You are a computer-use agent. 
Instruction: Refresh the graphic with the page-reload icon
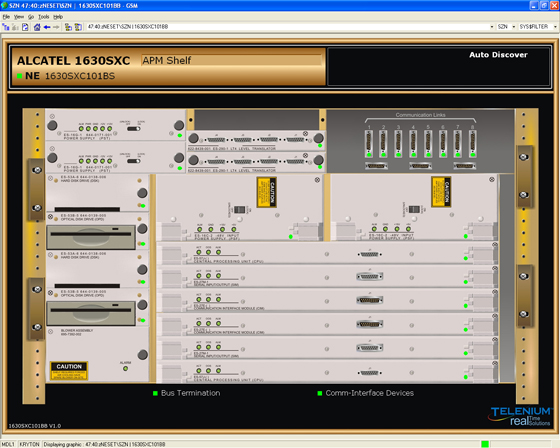(25, 27)
